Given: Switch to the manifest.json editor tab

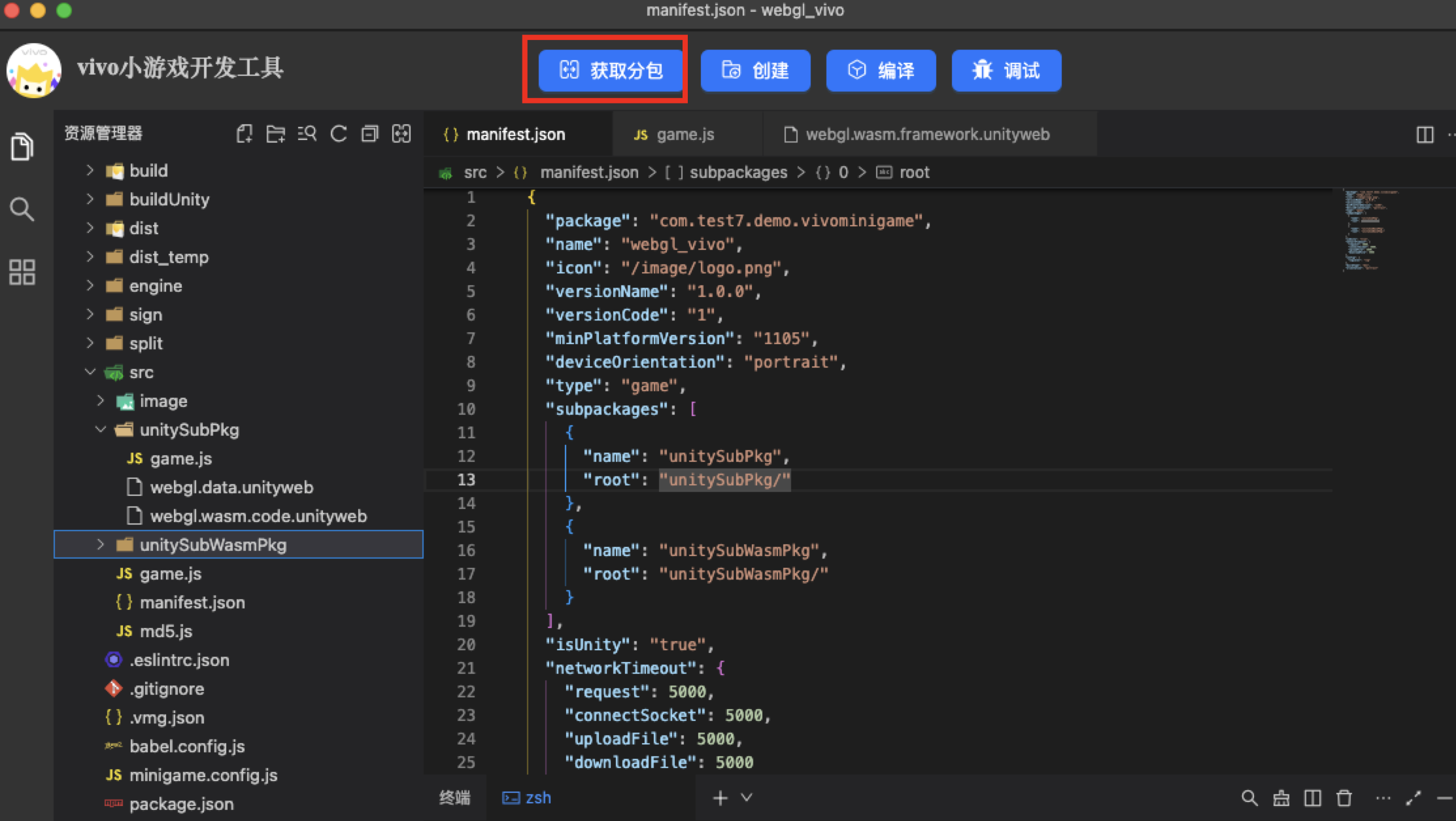Looking at the screenshot, I should point(518,134).
